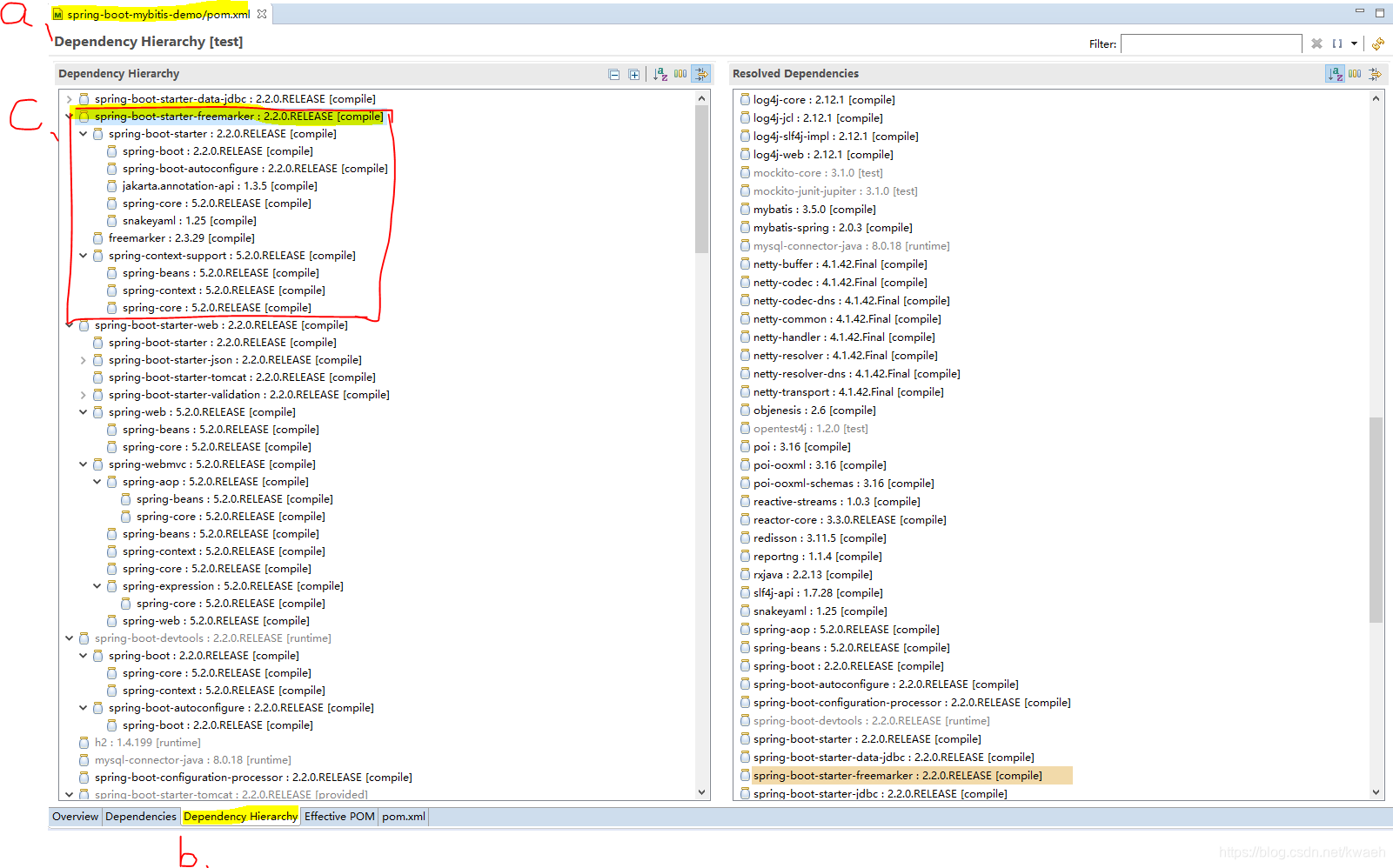Collapse spring-boot-starter-web node
This screenshot has width=1393, height=868.
tap(70, 325)
